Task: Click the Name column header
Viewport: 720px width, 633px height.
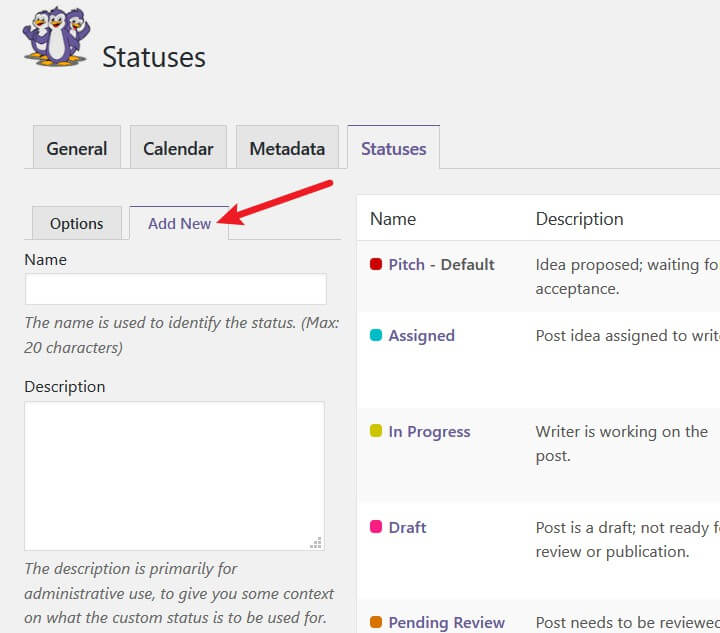Action: point(393,219)
